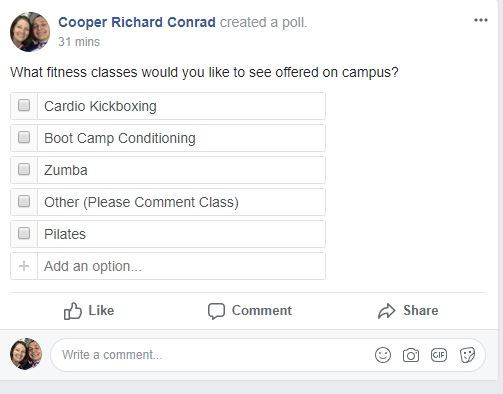Click the thumbs-up Like icon
503x394 pixels.
tap(73, 311)
